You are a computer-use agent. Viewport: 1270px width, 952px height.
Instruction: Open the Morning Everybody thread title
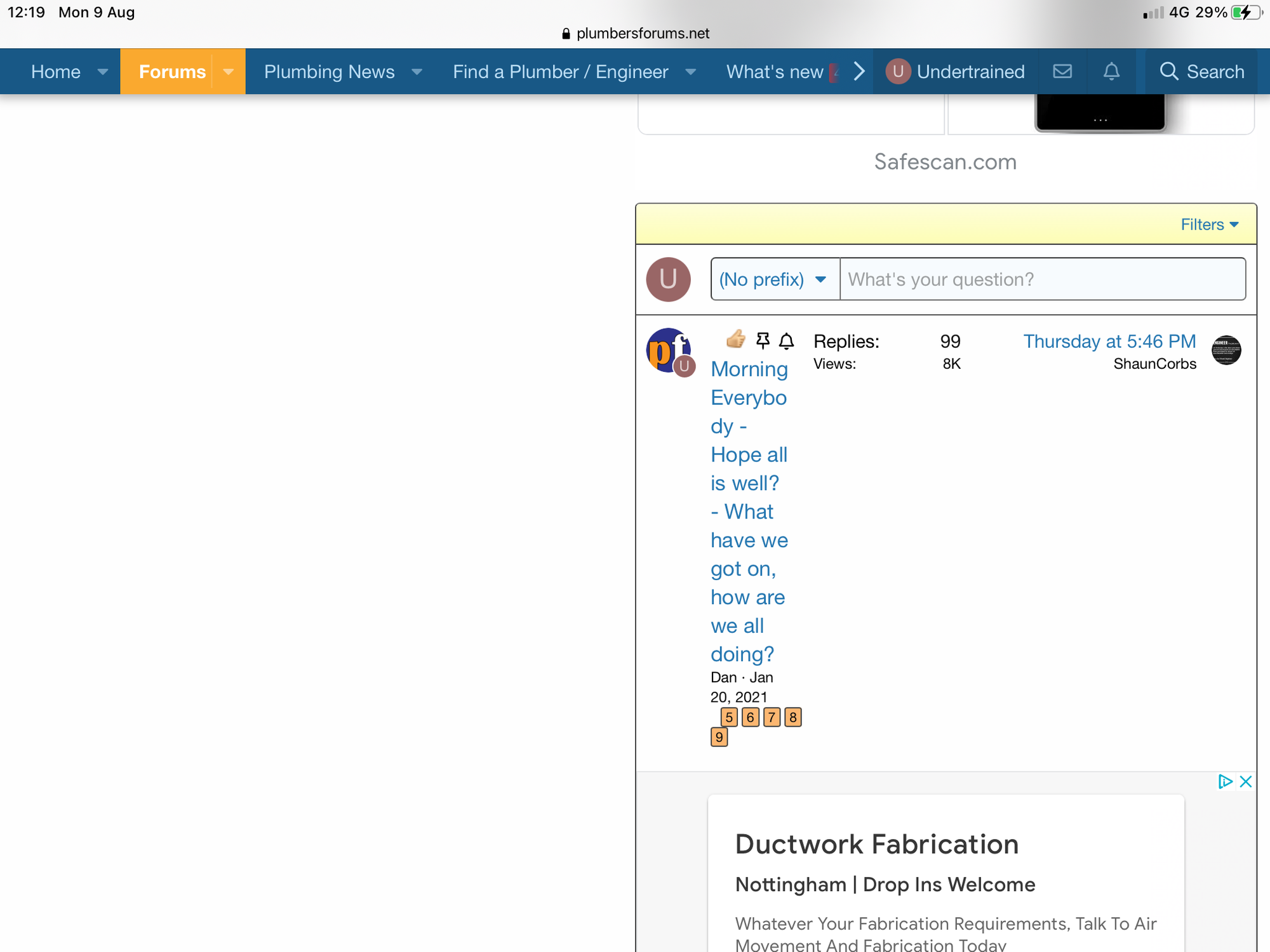tap(749, 511)
